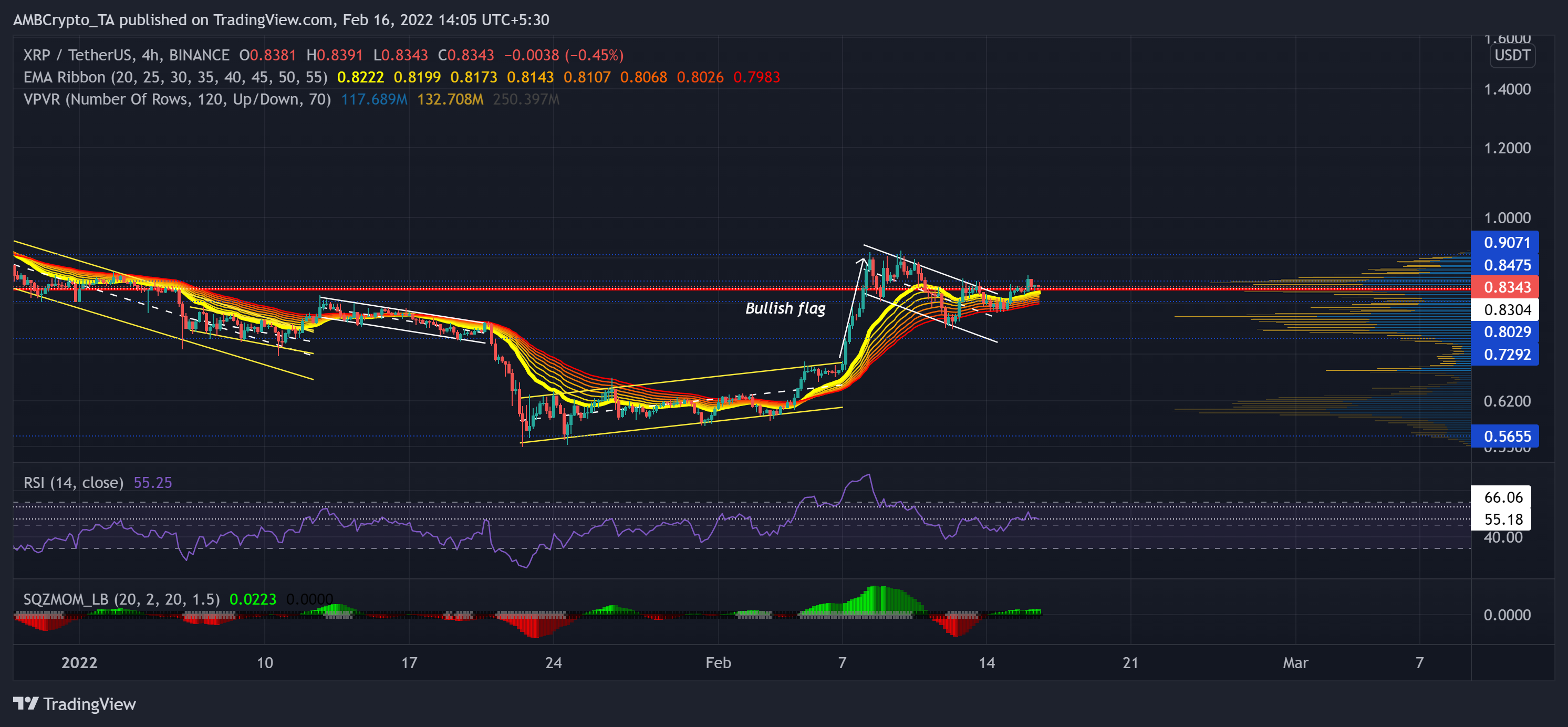Click the 'Mar' time axis label
The width and height of the screenshot is (1568, 727).
(1295, 663)
